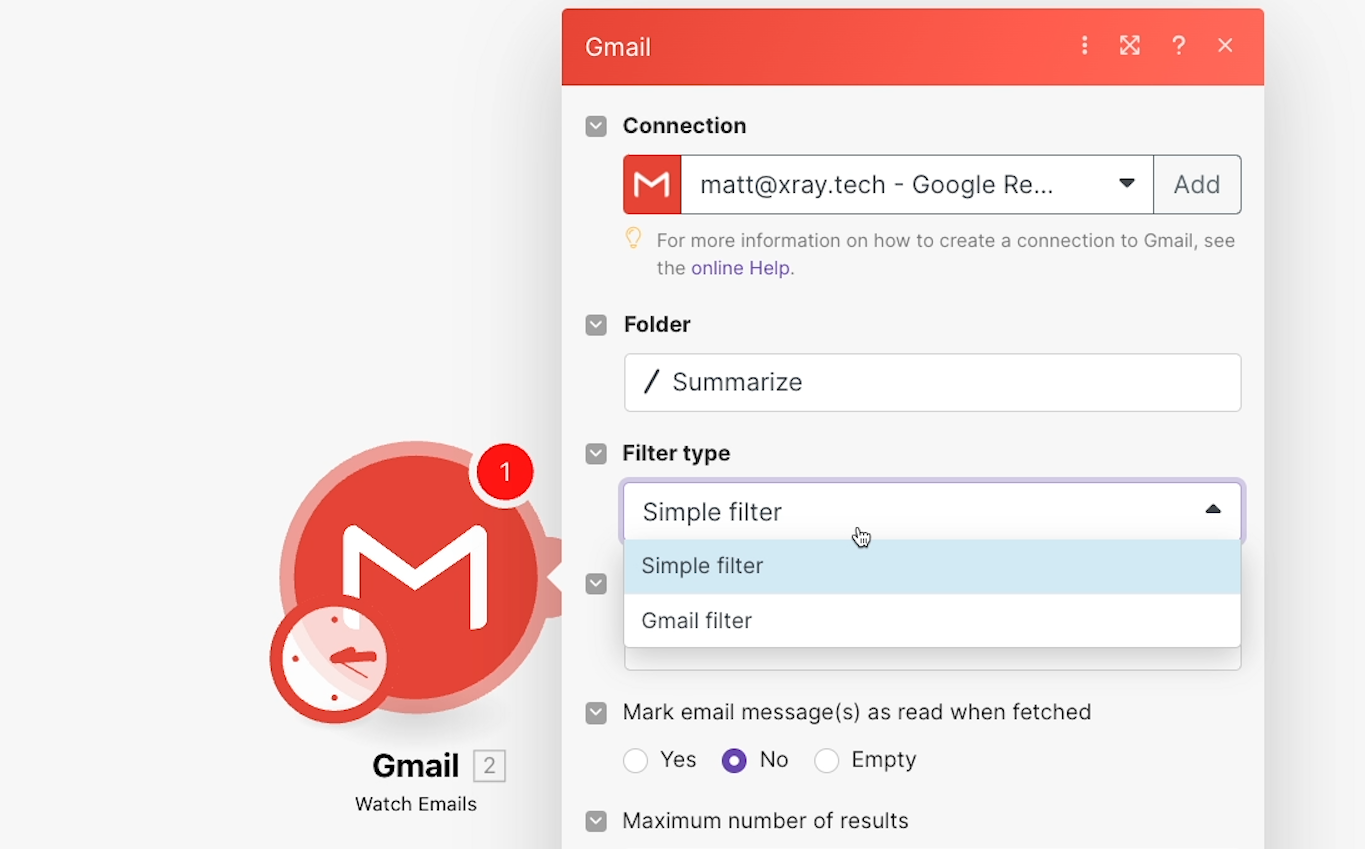1365x849 pixels.
Task: Click the Gmail title in panel header
Action: click(618, 47)
